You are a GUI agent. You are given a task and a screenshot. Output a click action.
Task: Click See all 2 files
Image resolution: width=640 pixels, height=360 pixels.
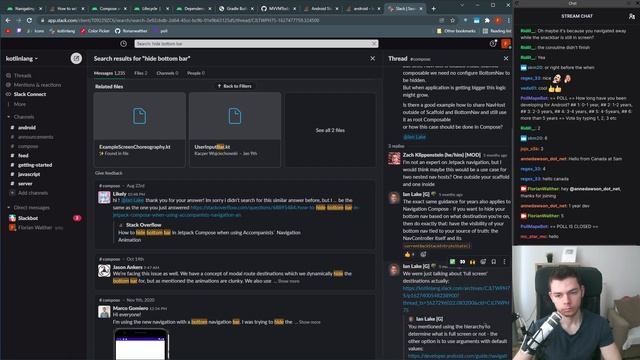[330, 130]
